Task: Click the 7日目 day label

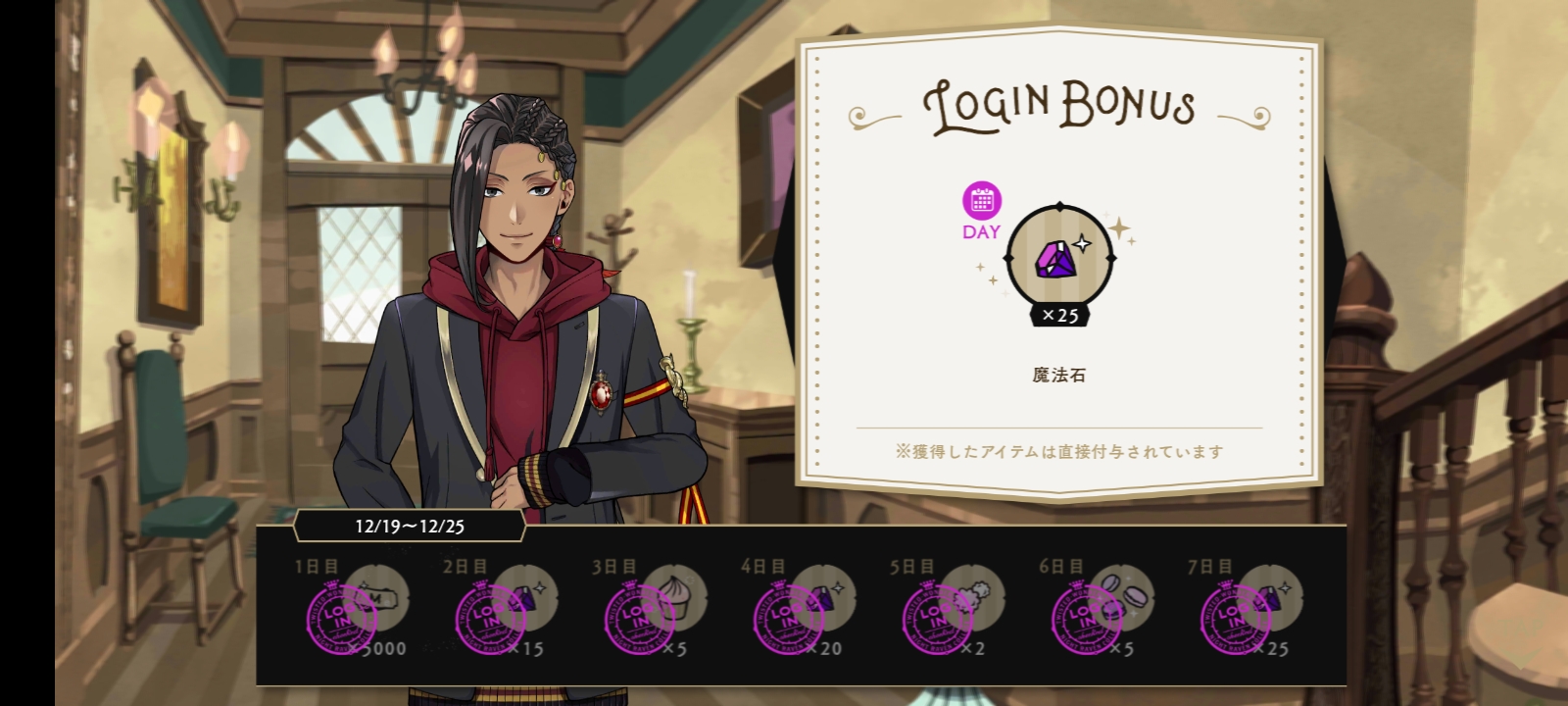Action: (x=1210, y=566)
